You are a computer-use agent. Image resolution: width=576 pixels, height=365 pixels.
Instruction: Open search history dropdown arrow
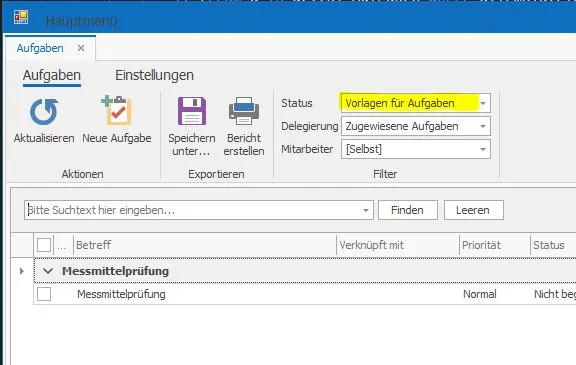click(366, 210)
